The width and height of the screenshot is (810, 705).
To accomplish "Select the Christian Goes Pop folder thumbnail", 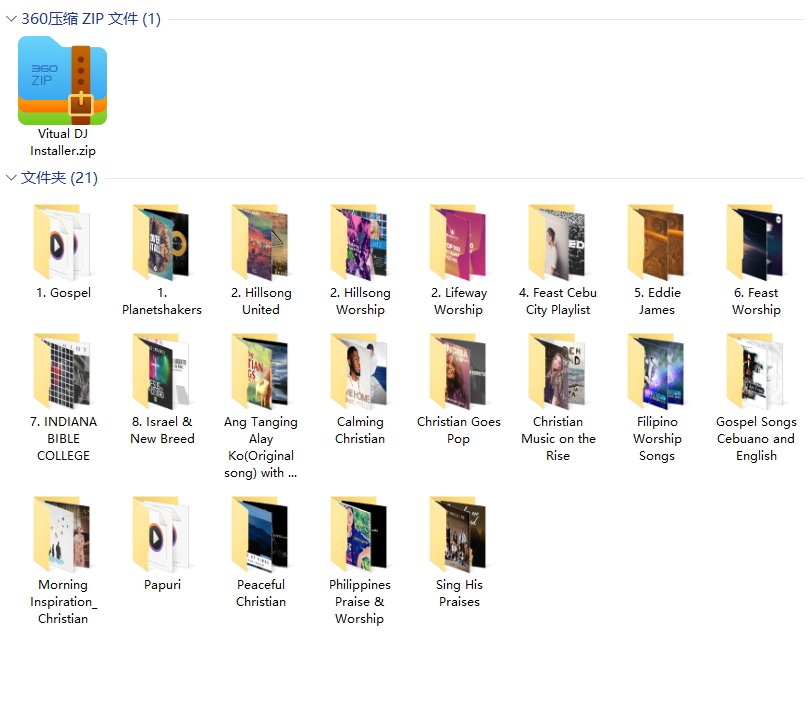I will (459, 372).
